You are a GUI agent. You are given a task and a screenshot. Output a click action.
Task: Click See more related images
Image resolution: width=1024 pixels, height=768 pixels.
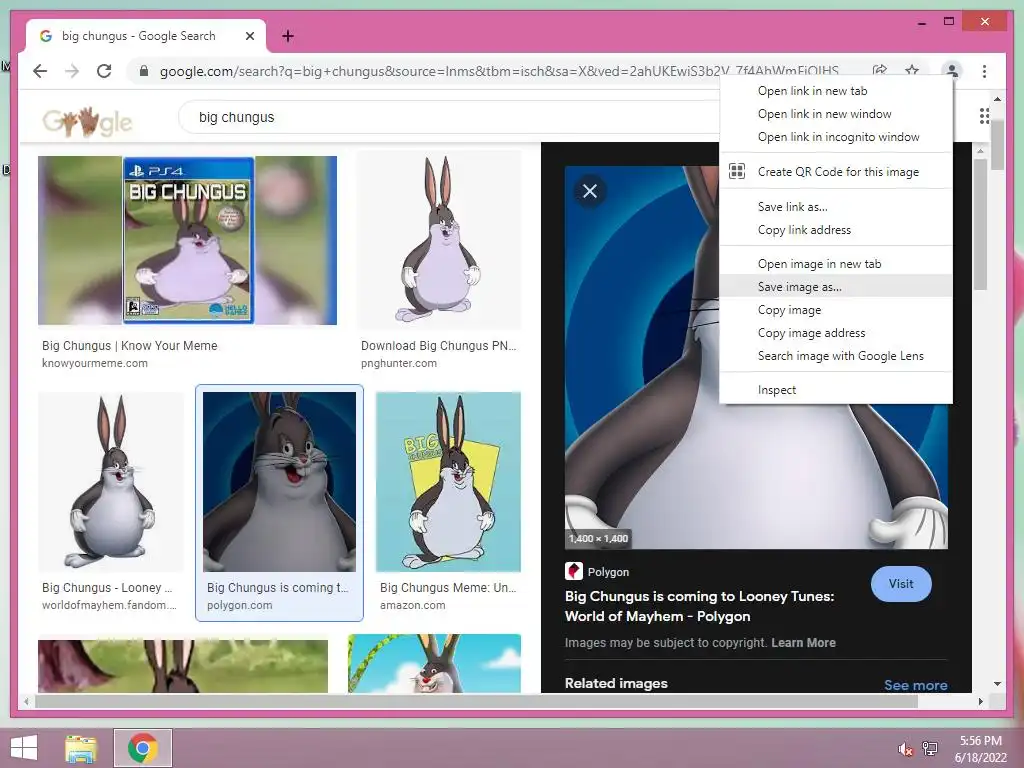click(916, 685)
